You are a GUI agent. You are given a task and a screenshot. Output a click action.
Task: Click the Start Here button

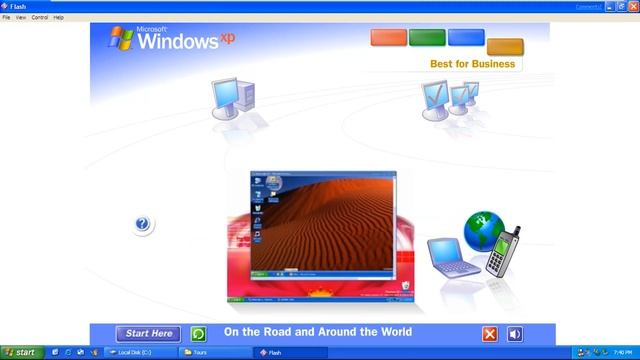pos(149,334)
